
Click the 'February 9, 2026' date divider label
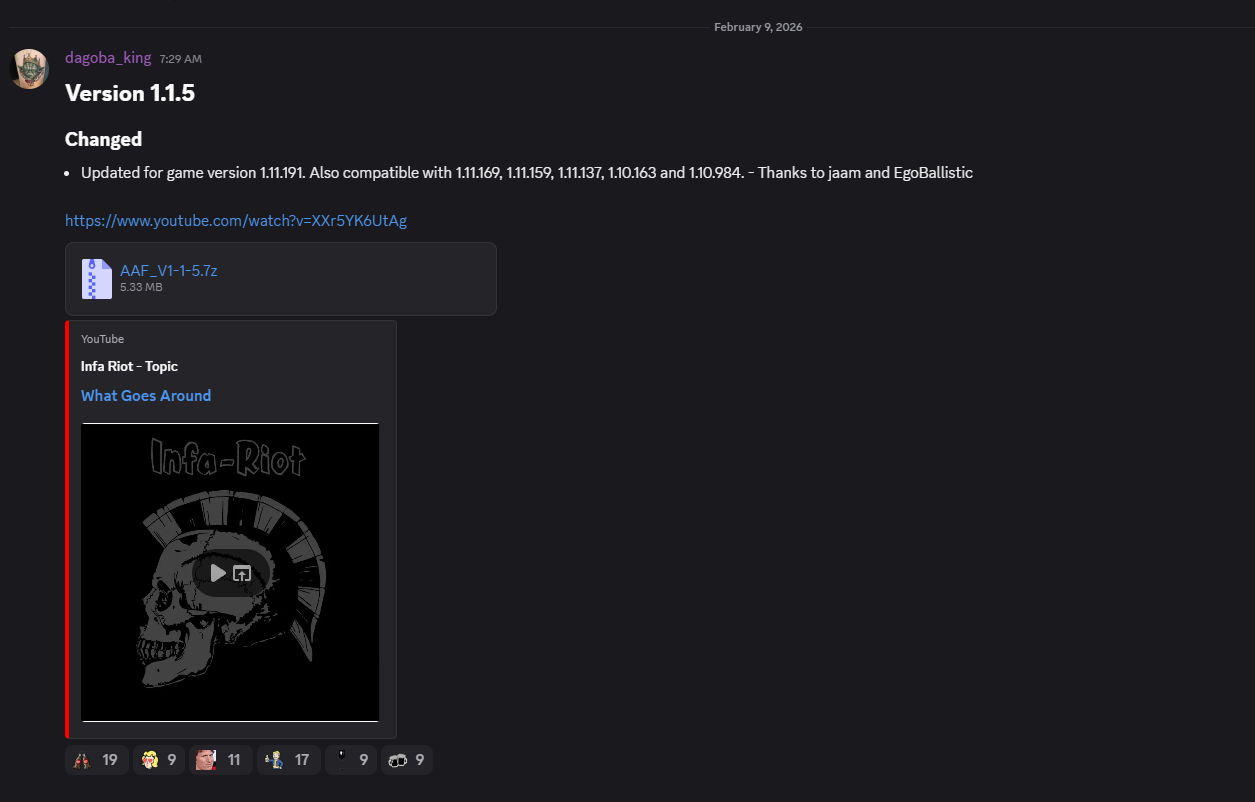tap(758, 27)
